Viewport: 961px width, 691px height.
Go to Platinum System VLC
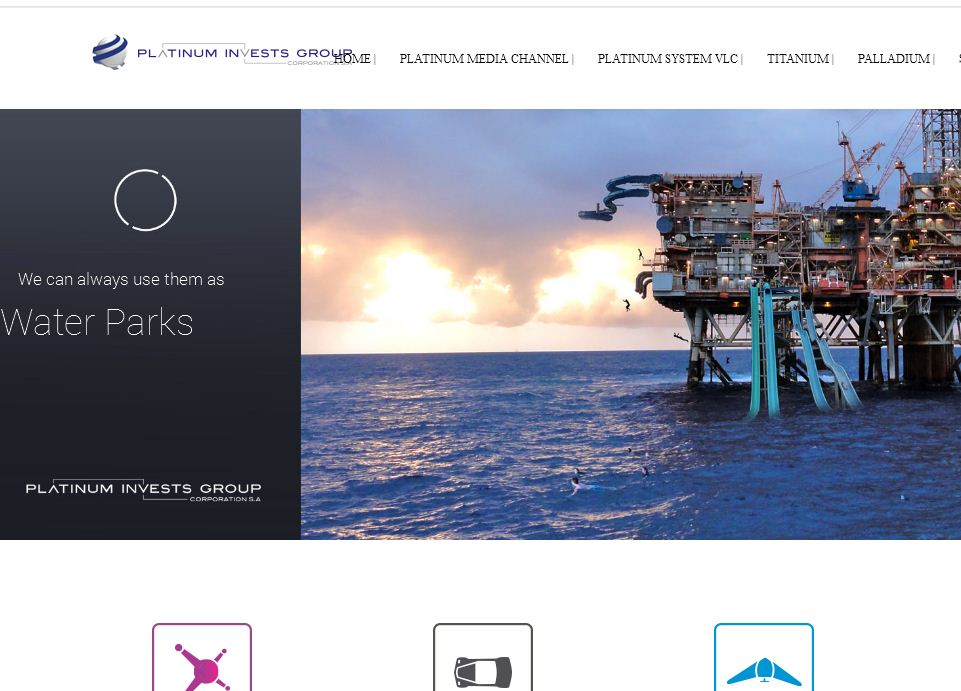click(x=667, y=59)
